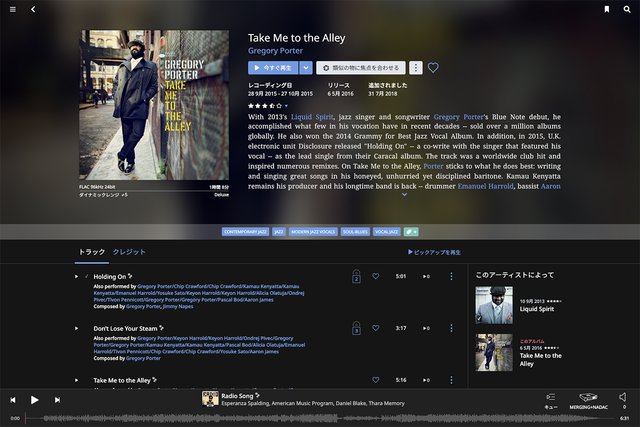640x427 pixels.
Task: Favorite Don't Lose Your Steam with its heart
Action: pos(376,328)
